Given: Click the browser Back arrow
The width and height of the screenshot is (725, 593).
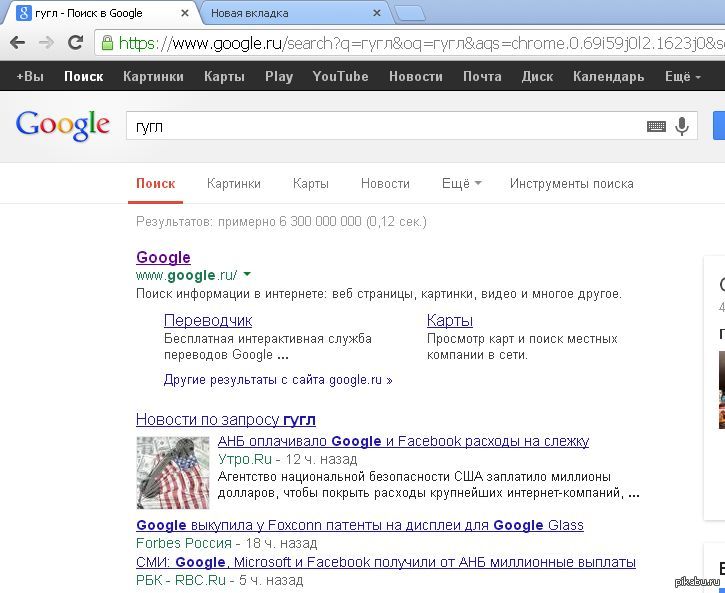Looking at the screenshot, I should click(x=18, y=43).
